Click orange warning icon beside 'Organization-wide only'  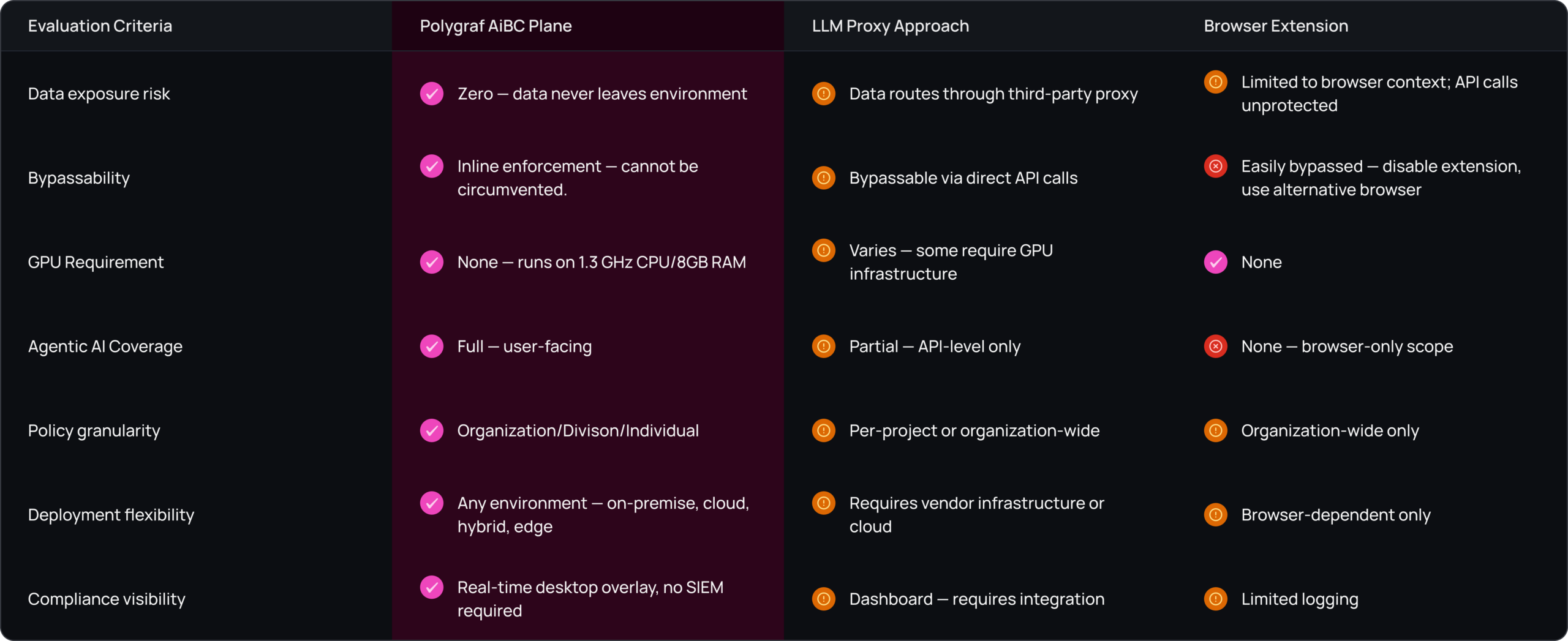pos(1216,430)
